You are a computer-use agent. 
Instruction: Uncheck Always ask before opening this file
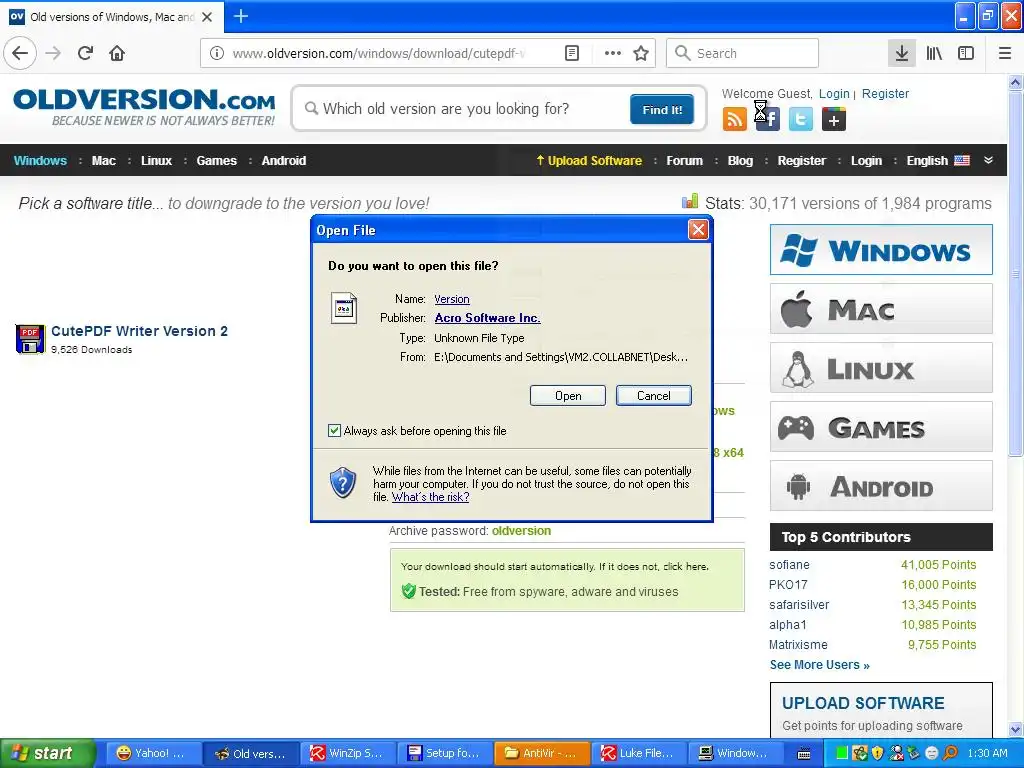[x=334, y=430]
